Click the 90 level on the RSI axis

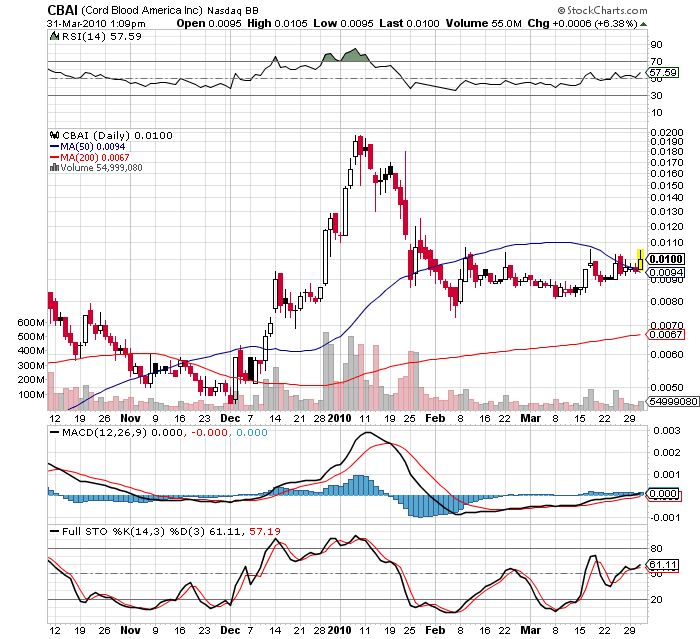(656, 45)
